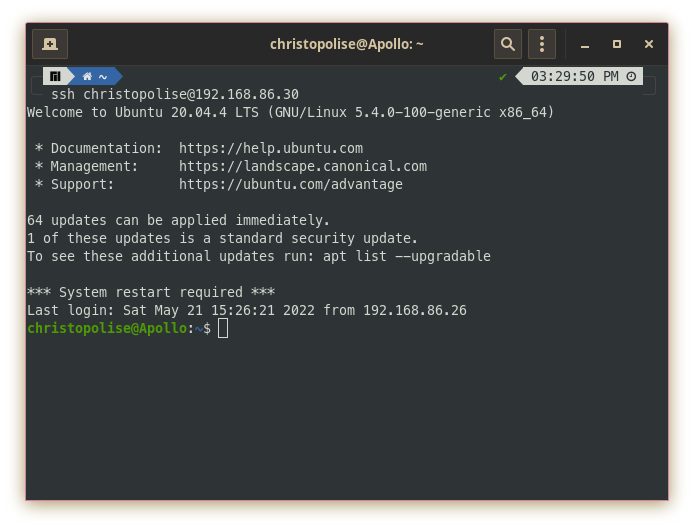Click the terminal cursor at the prompt

[x=223, y=328]
